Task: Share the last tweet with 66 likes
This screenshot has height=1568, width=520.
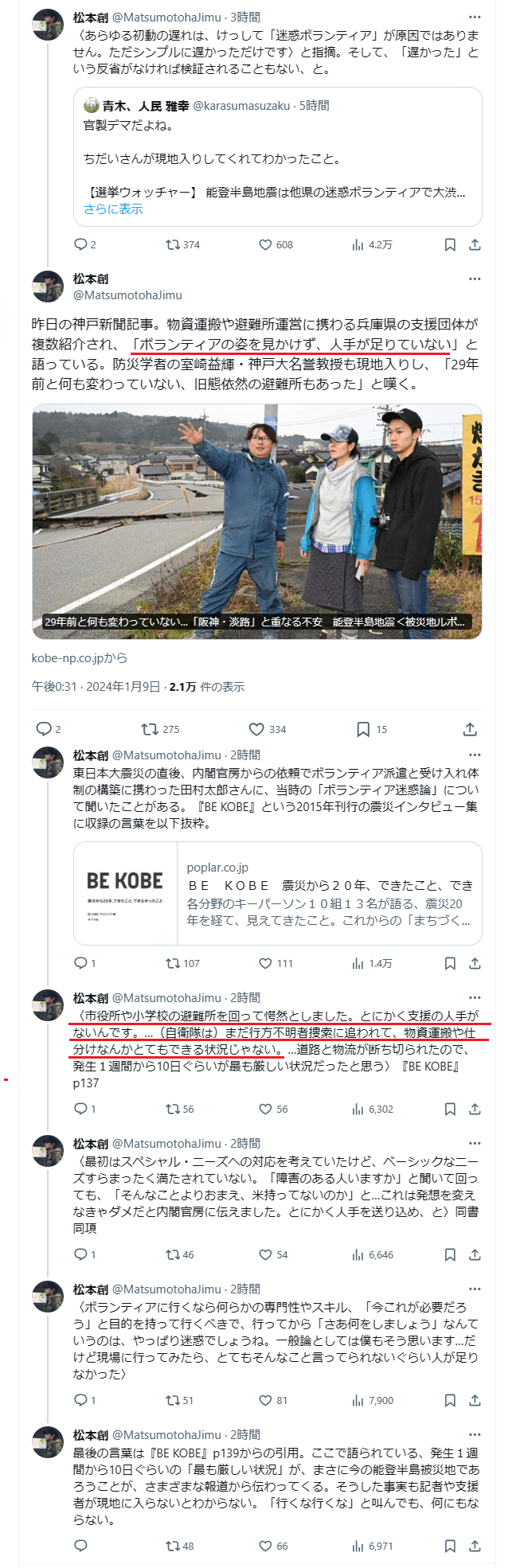Action: (475, 1546)
